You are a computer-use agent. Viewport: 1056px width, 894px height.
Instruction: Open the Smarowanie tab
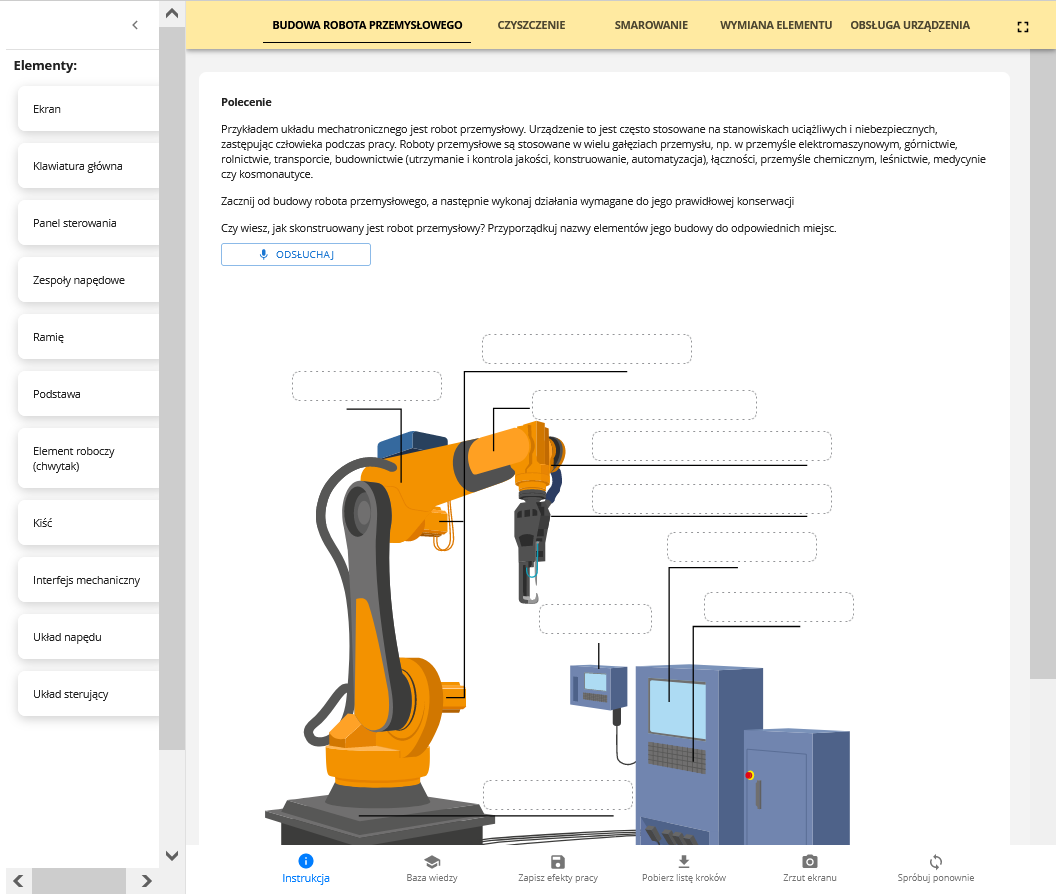point(651,25)
